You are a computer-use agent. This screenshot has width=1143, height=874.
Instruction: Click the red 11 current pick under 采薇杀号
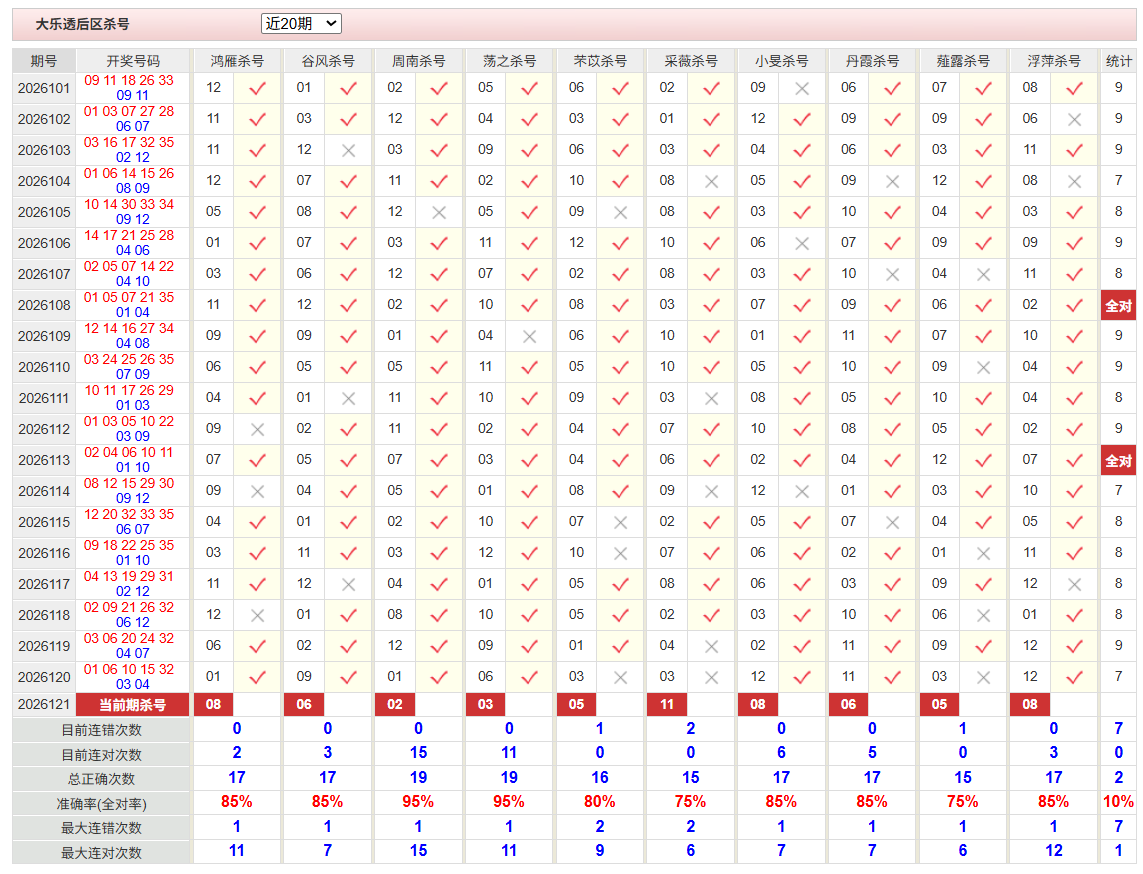pyautogui.click(x=667, y=705)
